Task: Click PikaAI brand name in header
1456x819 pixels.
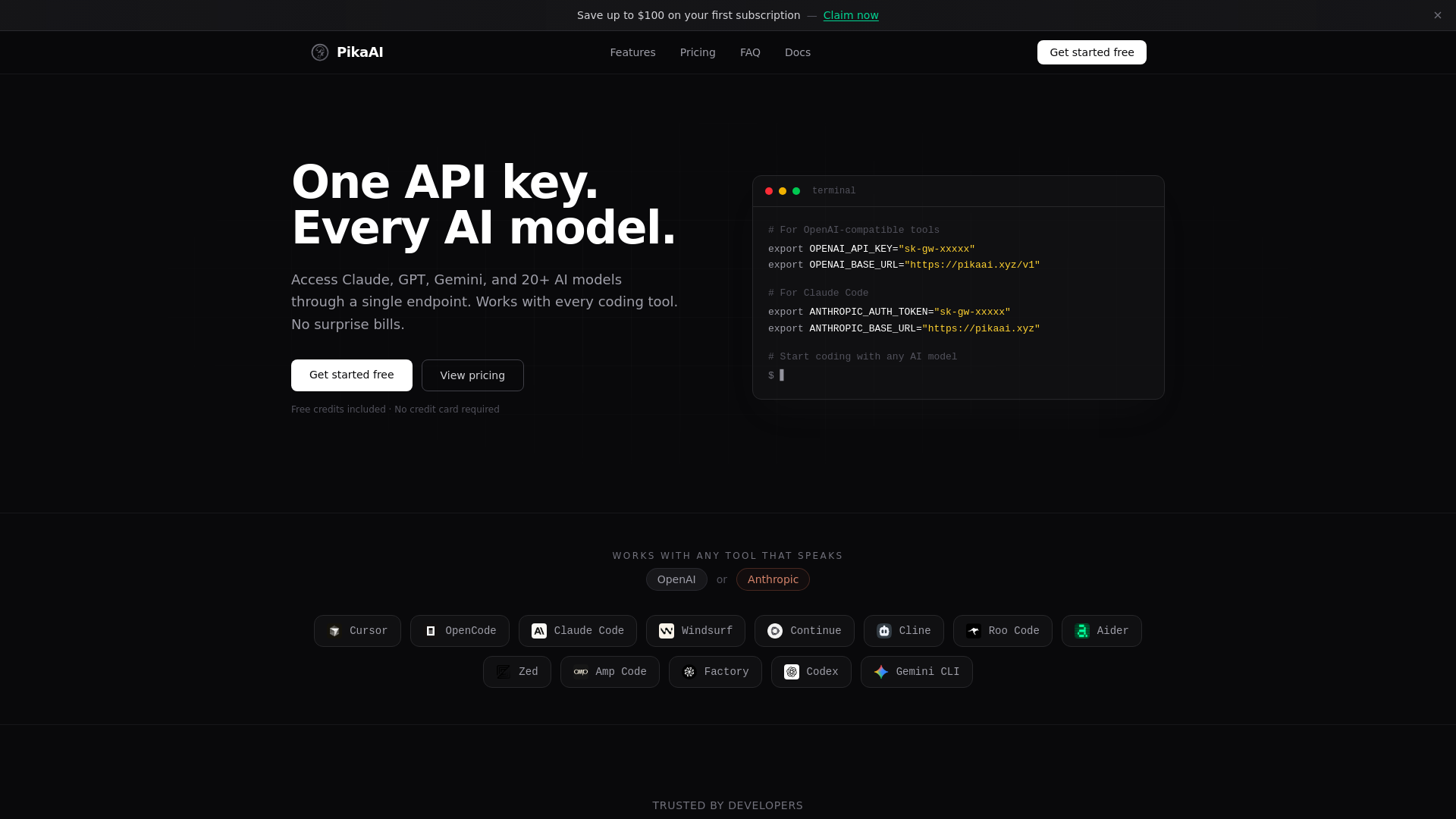Action: pyautogui.click(x=359, y=52)
